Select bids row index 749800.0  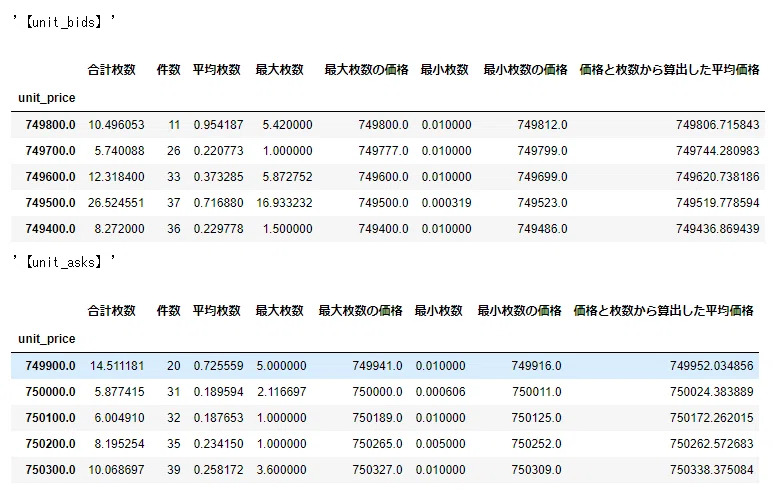coord(50,125)
